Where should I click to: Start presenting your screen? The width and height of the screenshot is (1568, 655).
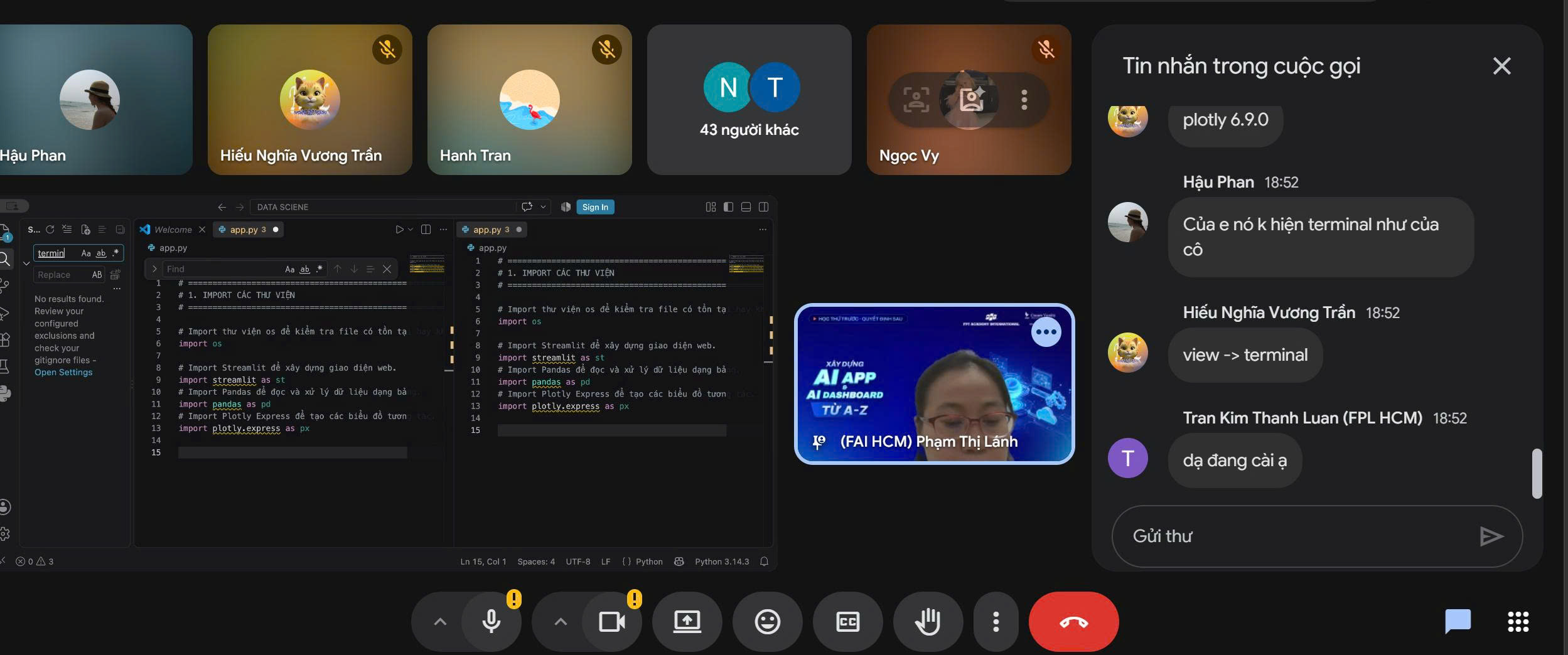[687, 622]
